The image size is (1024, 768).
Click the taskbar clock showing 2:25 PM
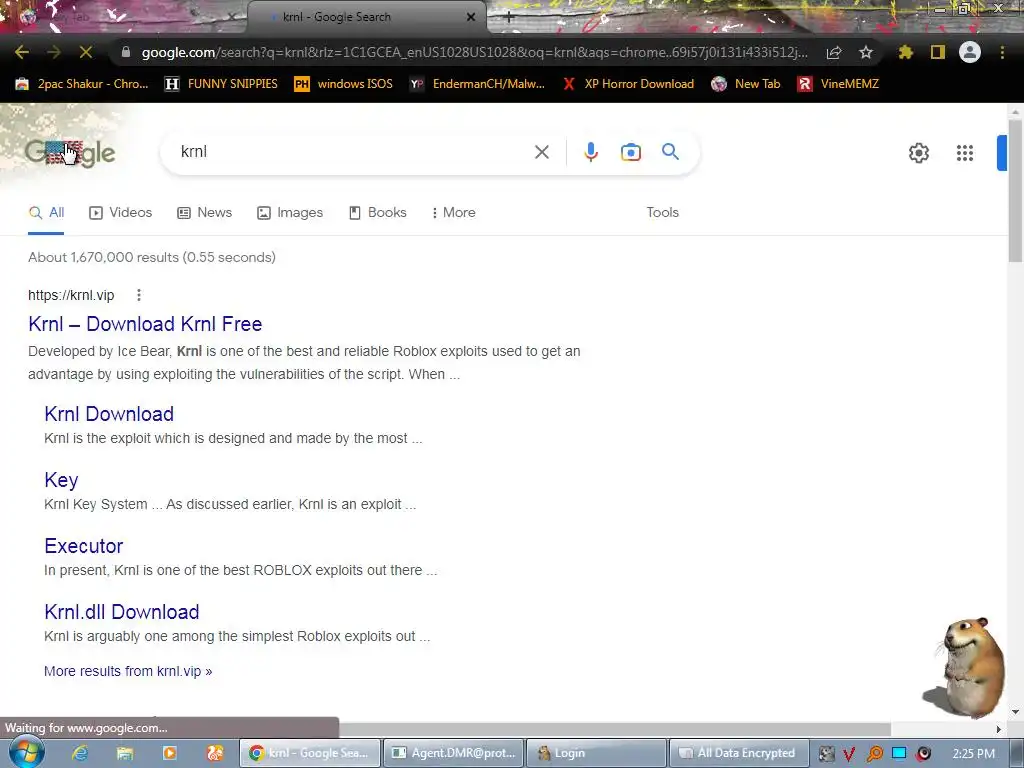[x=974, y=754]
